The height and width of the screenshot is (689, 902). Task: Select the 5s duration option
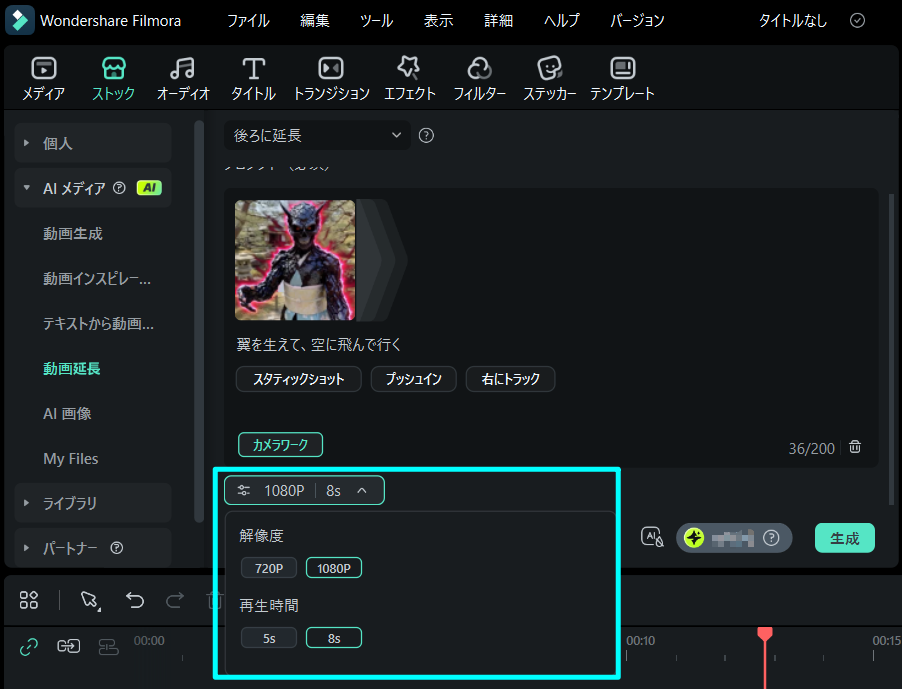[268, 637]
